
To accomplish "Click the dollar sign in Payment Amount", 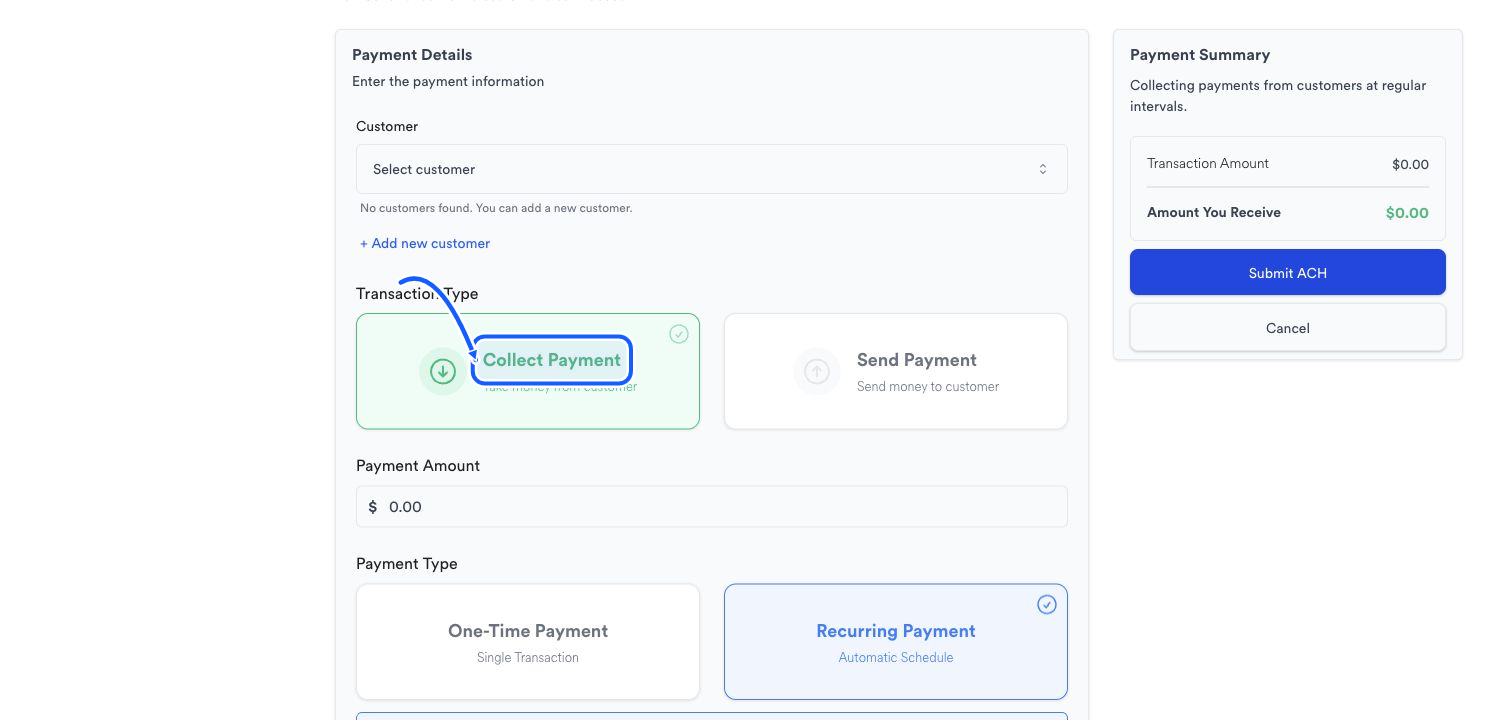I will pyautogui.click(x=373, y=507).
